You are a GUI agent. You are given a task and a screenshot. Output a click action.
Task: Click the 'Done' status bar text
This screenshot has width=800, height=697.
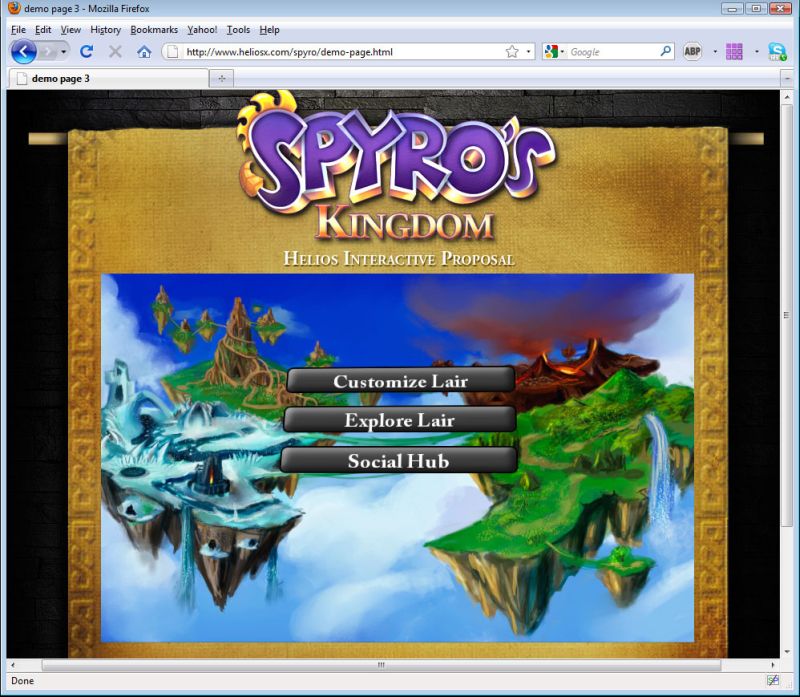[x=22, y=681]
